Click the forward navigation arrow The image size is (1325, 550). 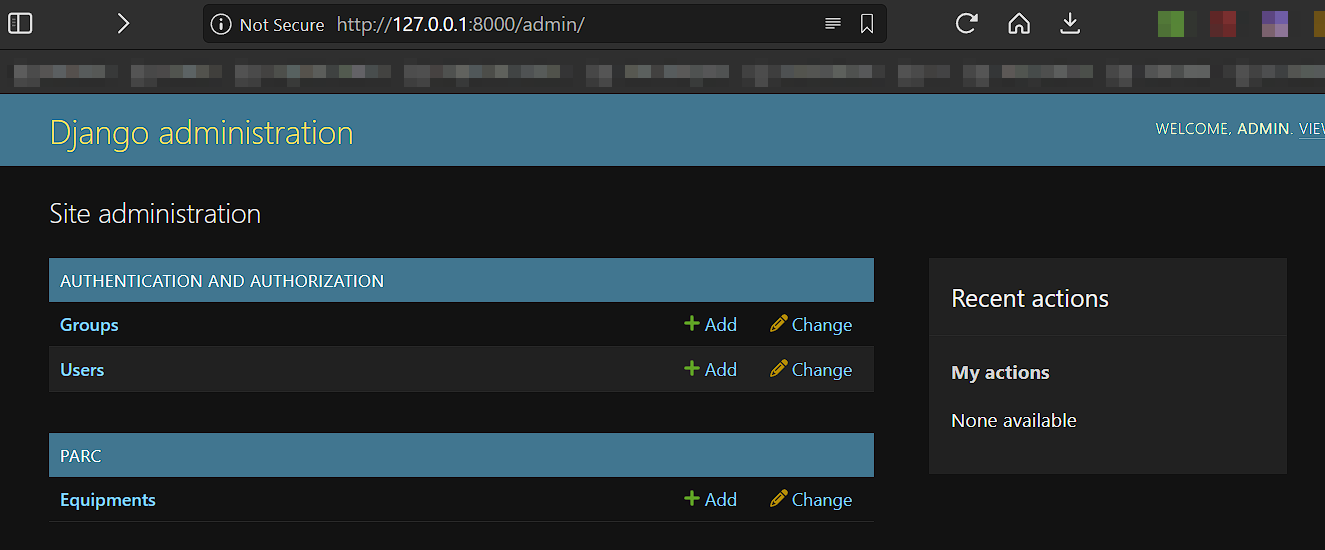(x=123, y=23)
